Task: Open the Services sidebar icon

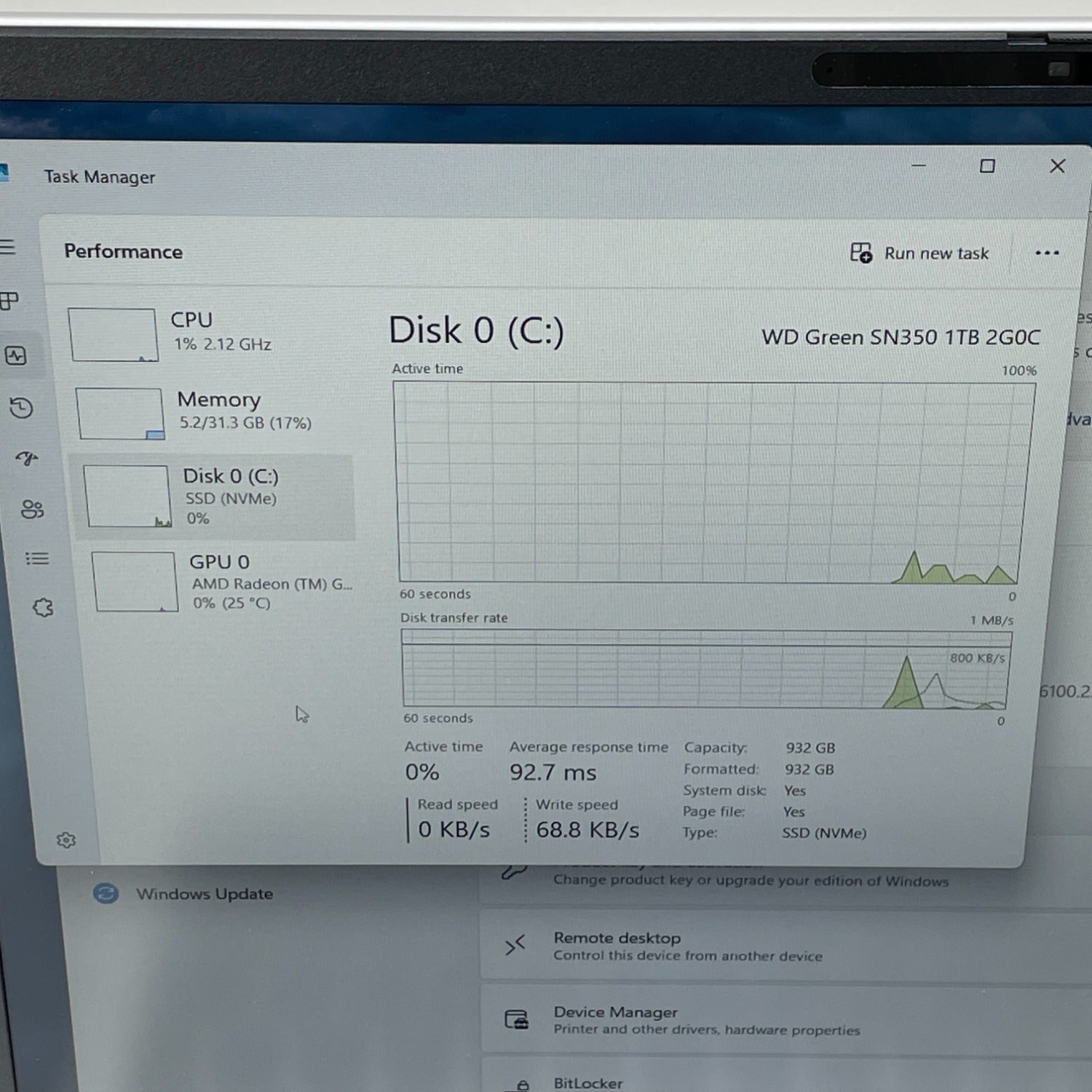Action: click(x=43, y=608)
